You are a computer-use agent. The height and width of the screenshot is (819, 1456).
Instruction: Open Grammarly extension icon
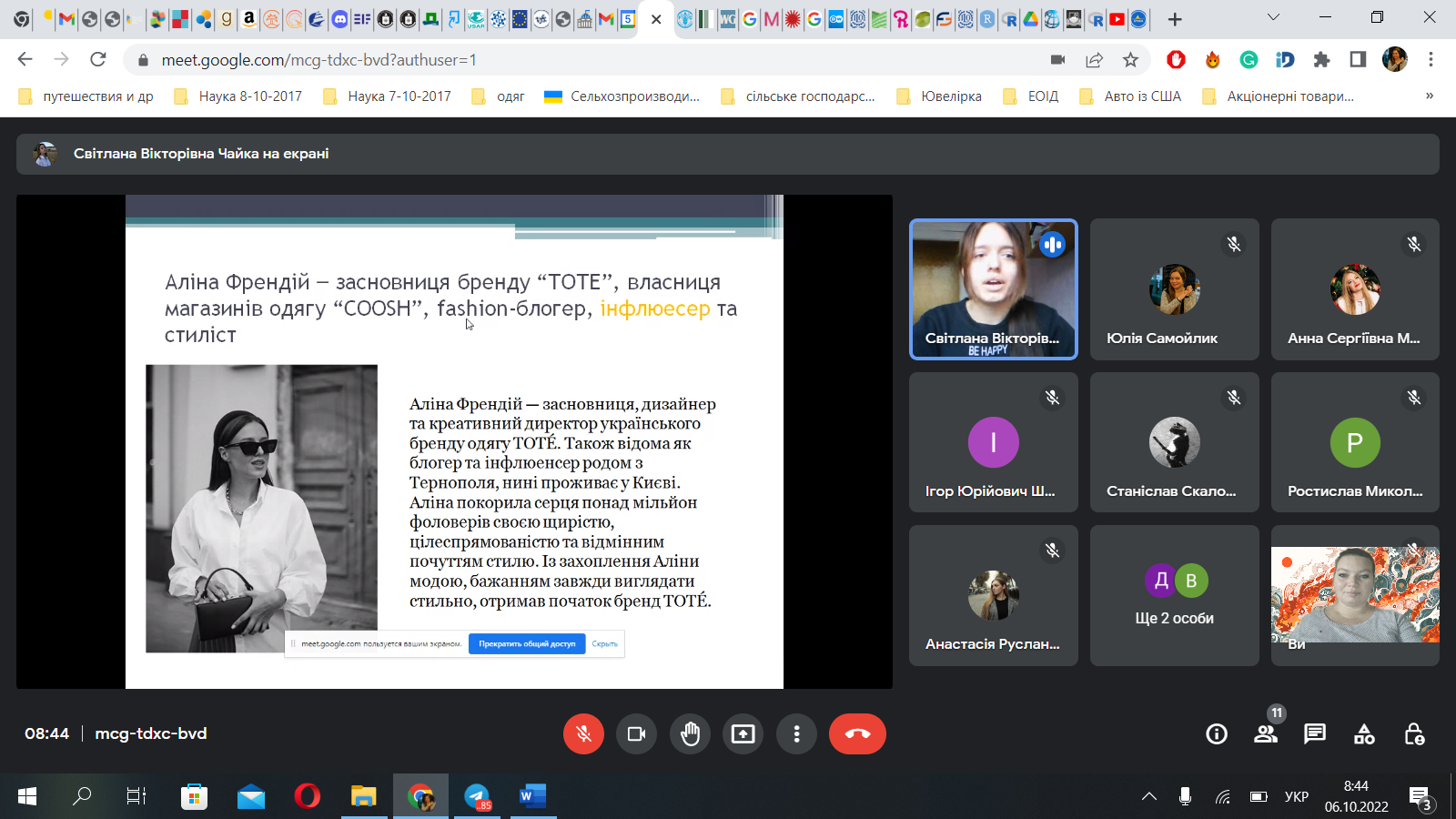pos(1249,59)
